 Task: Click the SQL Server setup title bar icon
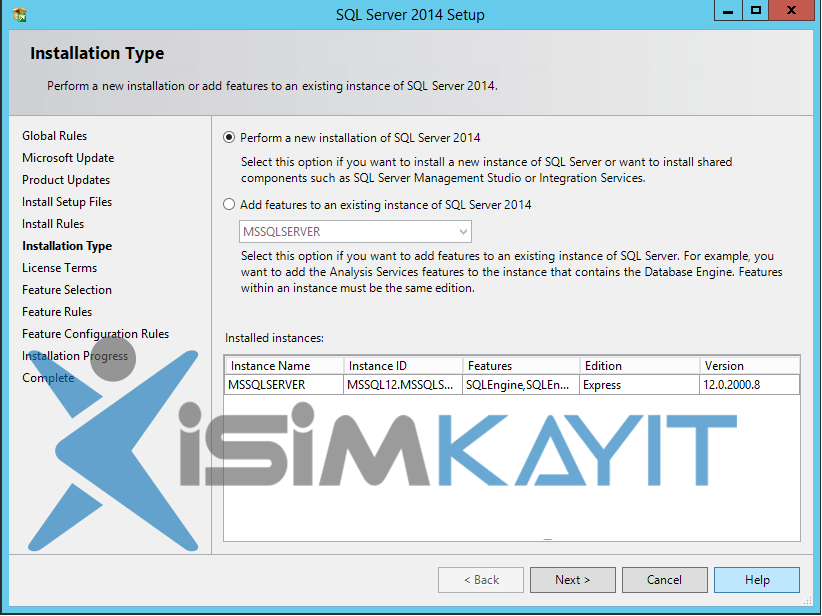(20, 15)
